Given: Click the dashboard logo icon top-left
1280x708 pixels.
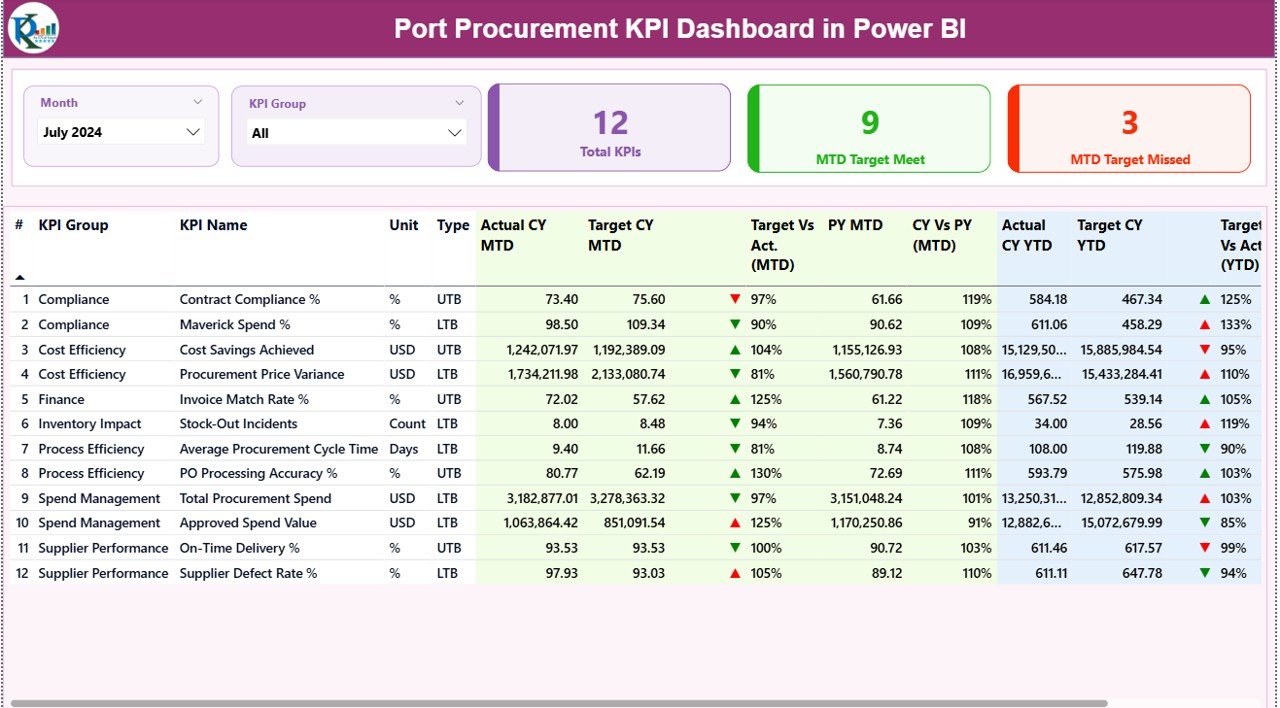Looking at the screenshot, I should [34, 28].
